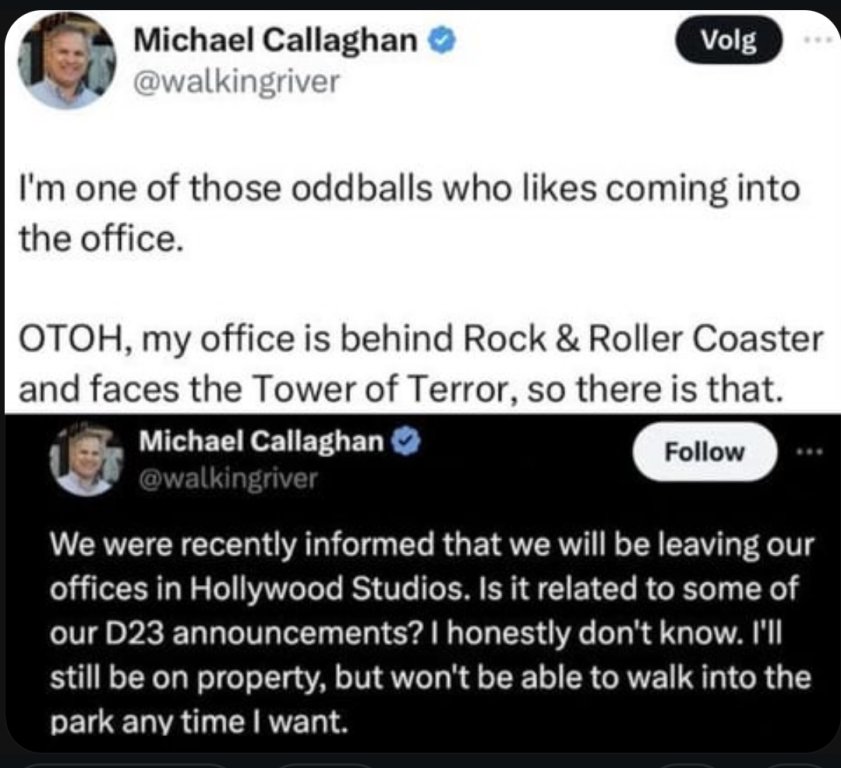Viewport: 841px width, 768px height.
Task: Open profile photo in top tweet
Action: tap(67, 61)
